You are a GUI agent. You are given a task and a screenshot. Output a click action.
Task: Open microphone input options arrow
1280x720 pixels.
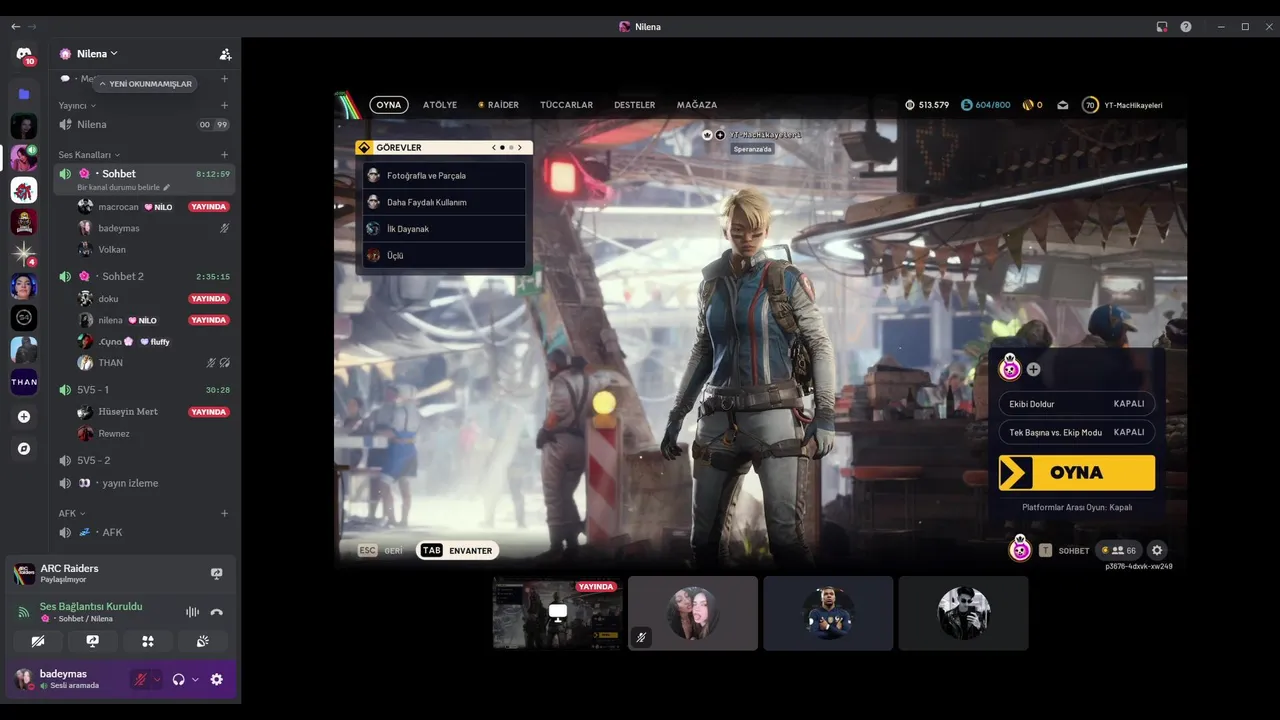click(x=157, y=679)
